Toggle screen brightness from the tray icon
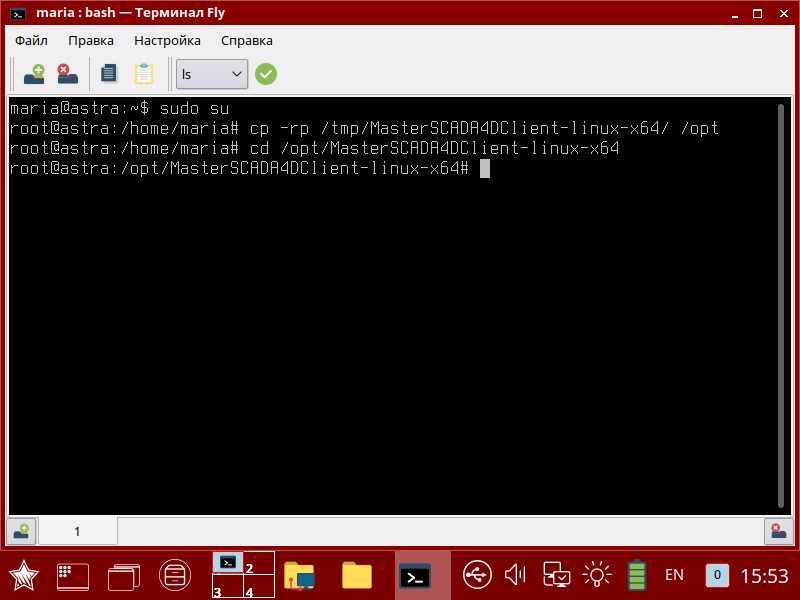Viewport: 800px width, 600px height. pyautogui.click(x=597, y=574)
